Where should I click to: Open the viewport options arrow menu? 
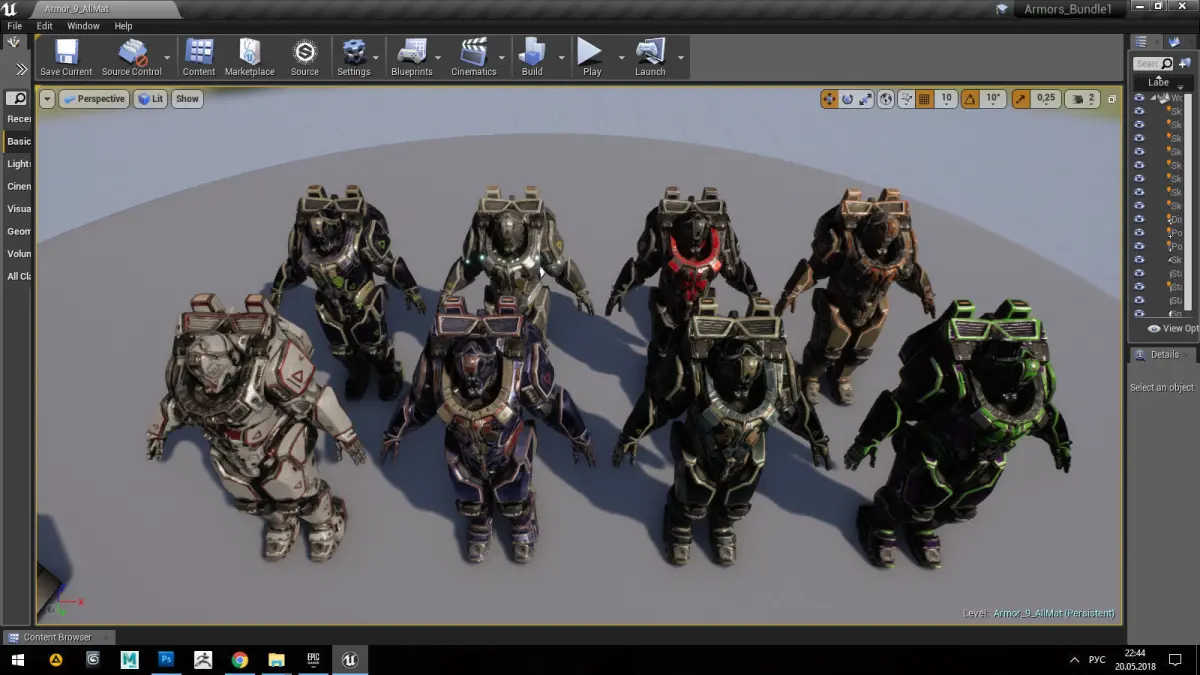click(47, 99)
